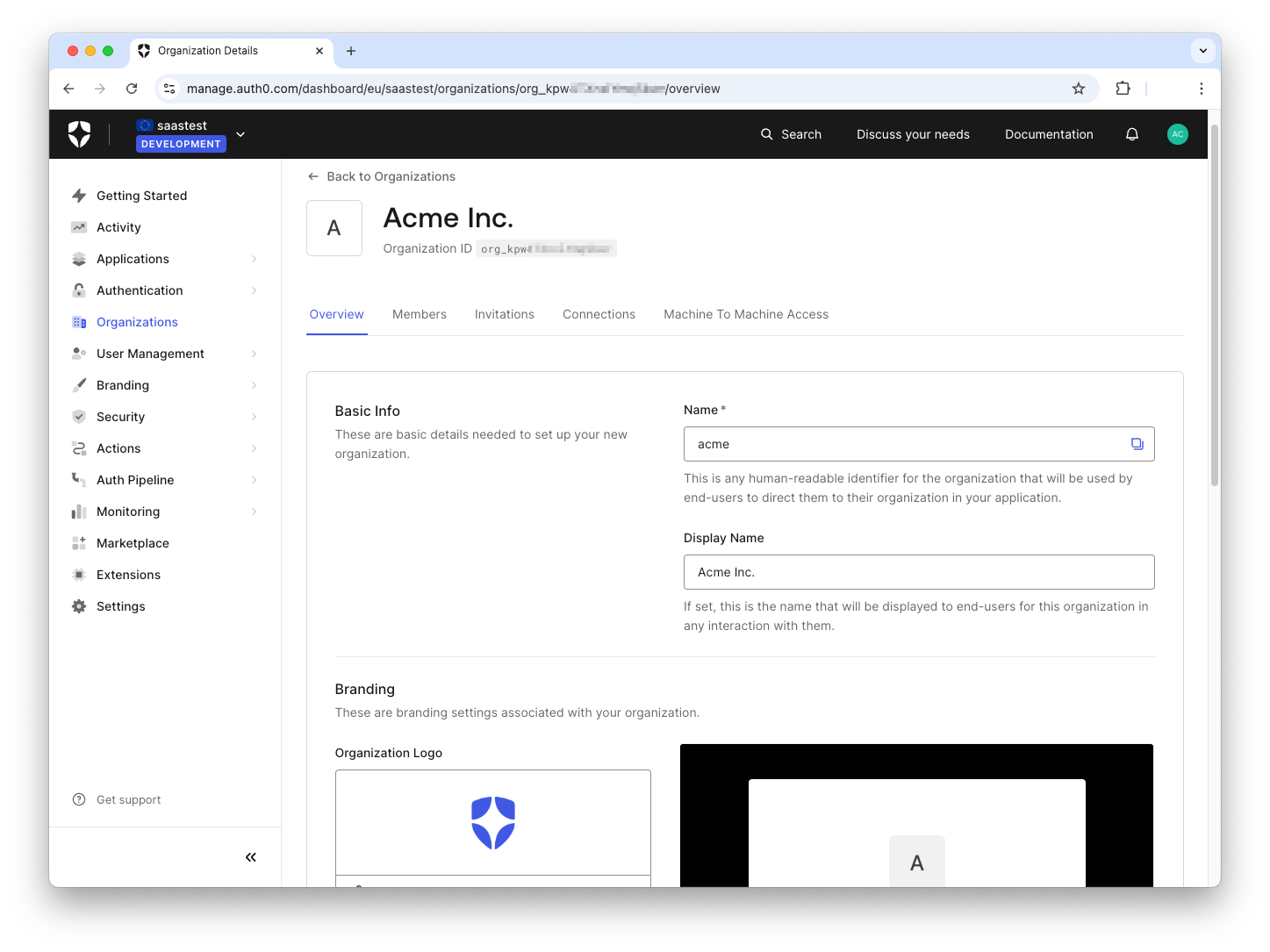The image size is (1270, 952).
Task: Click the Getting Started lightning icon
Action: pyautogui.click(x=79, y=196)
